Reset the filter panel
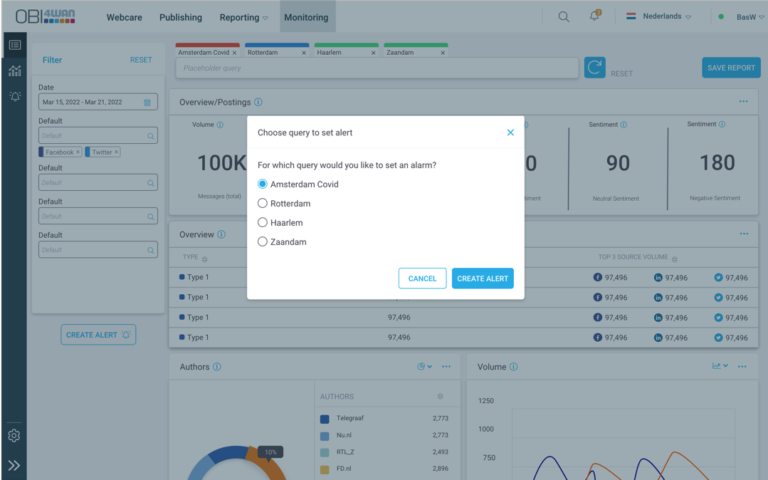768x480 pixels. coord(141,60)
